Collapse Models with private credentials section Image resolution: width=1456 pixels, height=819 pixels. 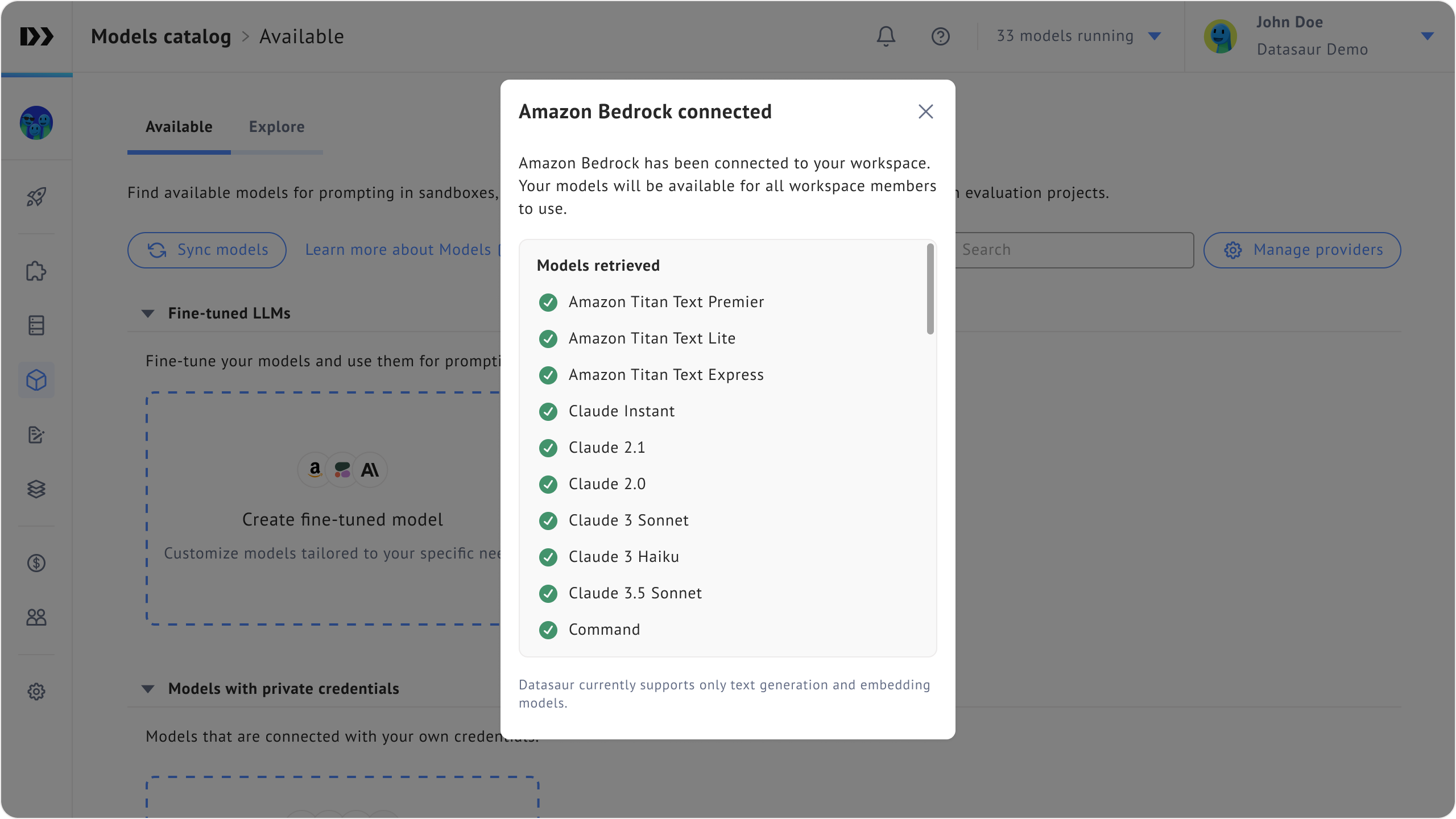coord(148,689)
